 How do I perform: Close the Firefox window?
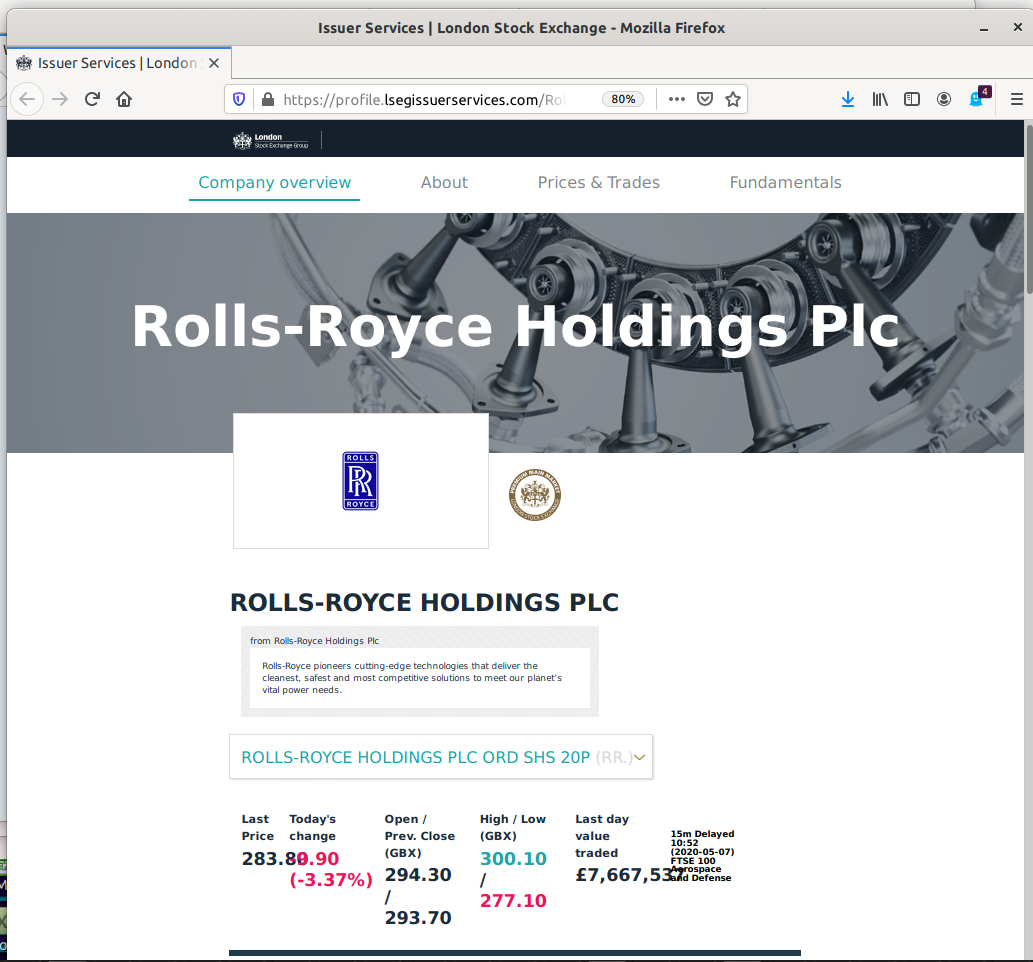tap(1017, 27)
